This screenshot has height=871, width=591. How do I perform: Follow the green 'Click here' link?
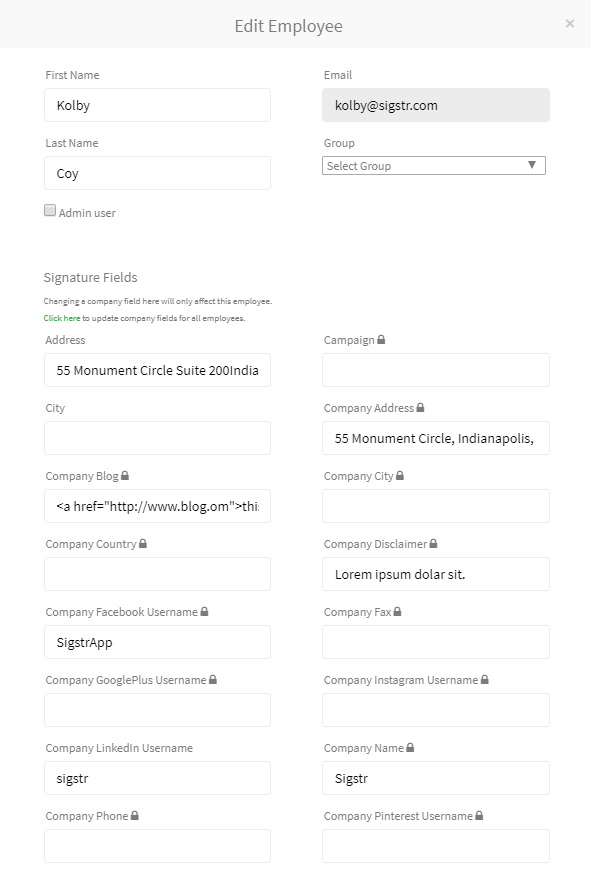[62, 318]
